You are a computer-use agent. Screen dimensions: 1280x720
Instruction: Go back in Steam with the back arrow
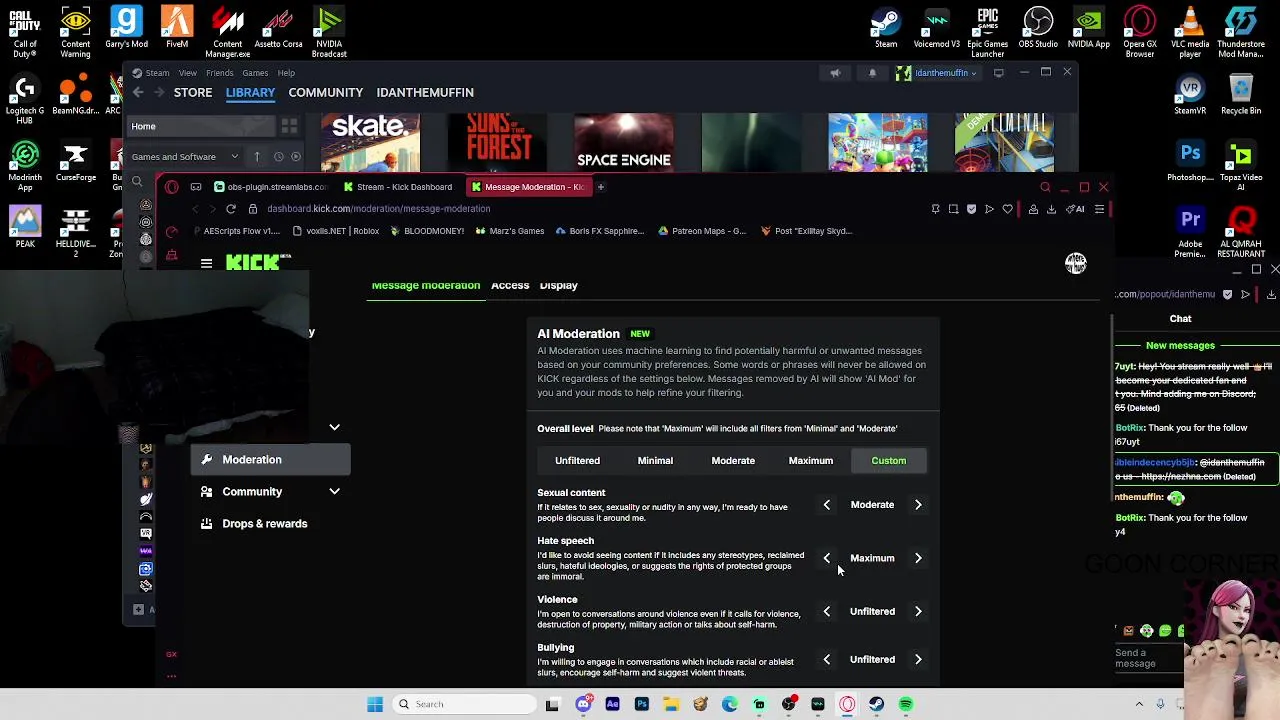coord(138,92)
